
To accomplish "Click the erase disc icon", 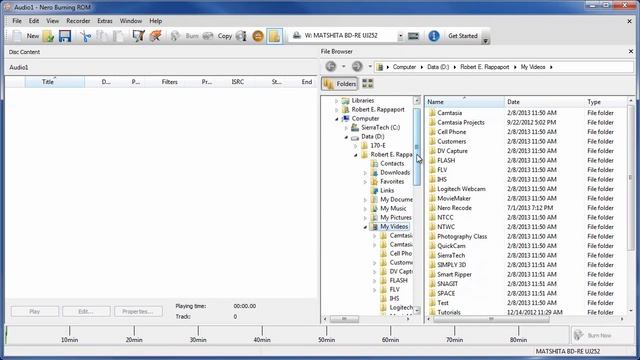I will point(155,36).
